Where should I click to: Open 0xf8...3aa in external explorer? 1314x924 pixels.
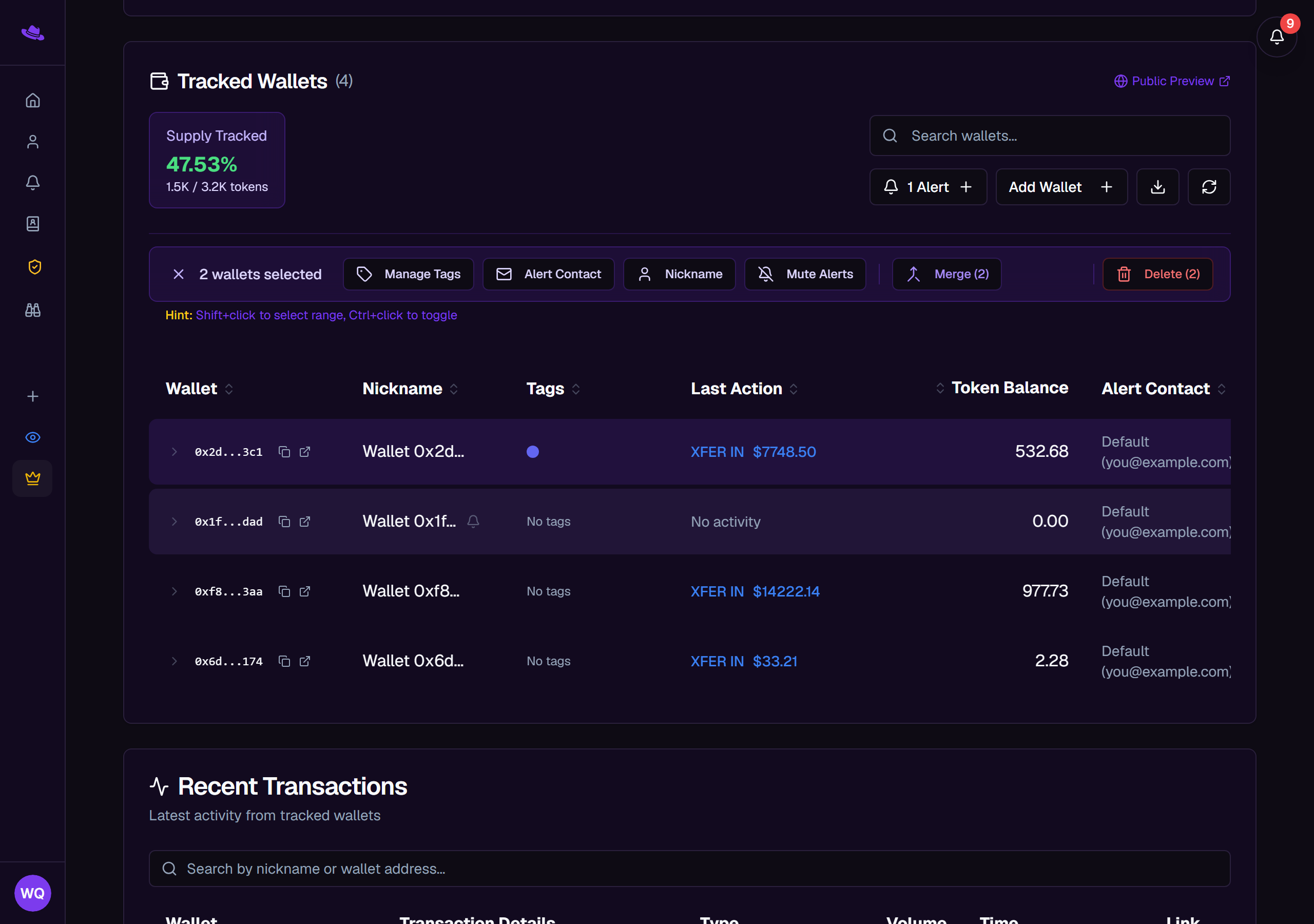click(x=305, y=591)
